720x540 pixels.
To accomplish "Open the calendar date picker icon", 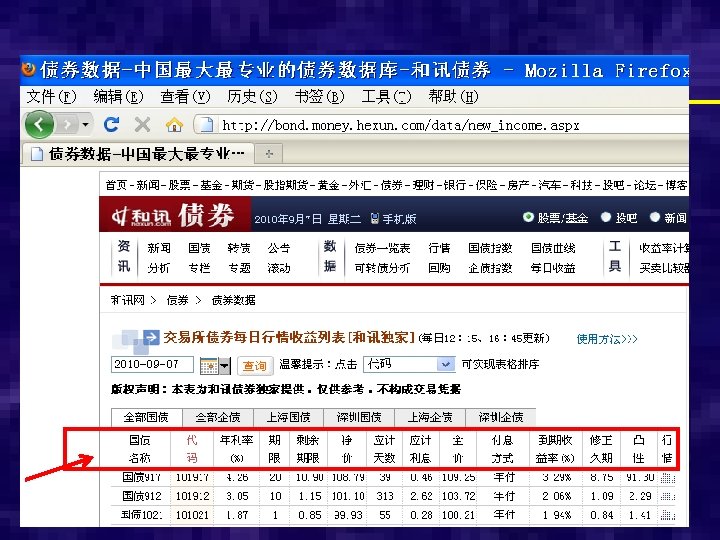I will coord(209,366).
